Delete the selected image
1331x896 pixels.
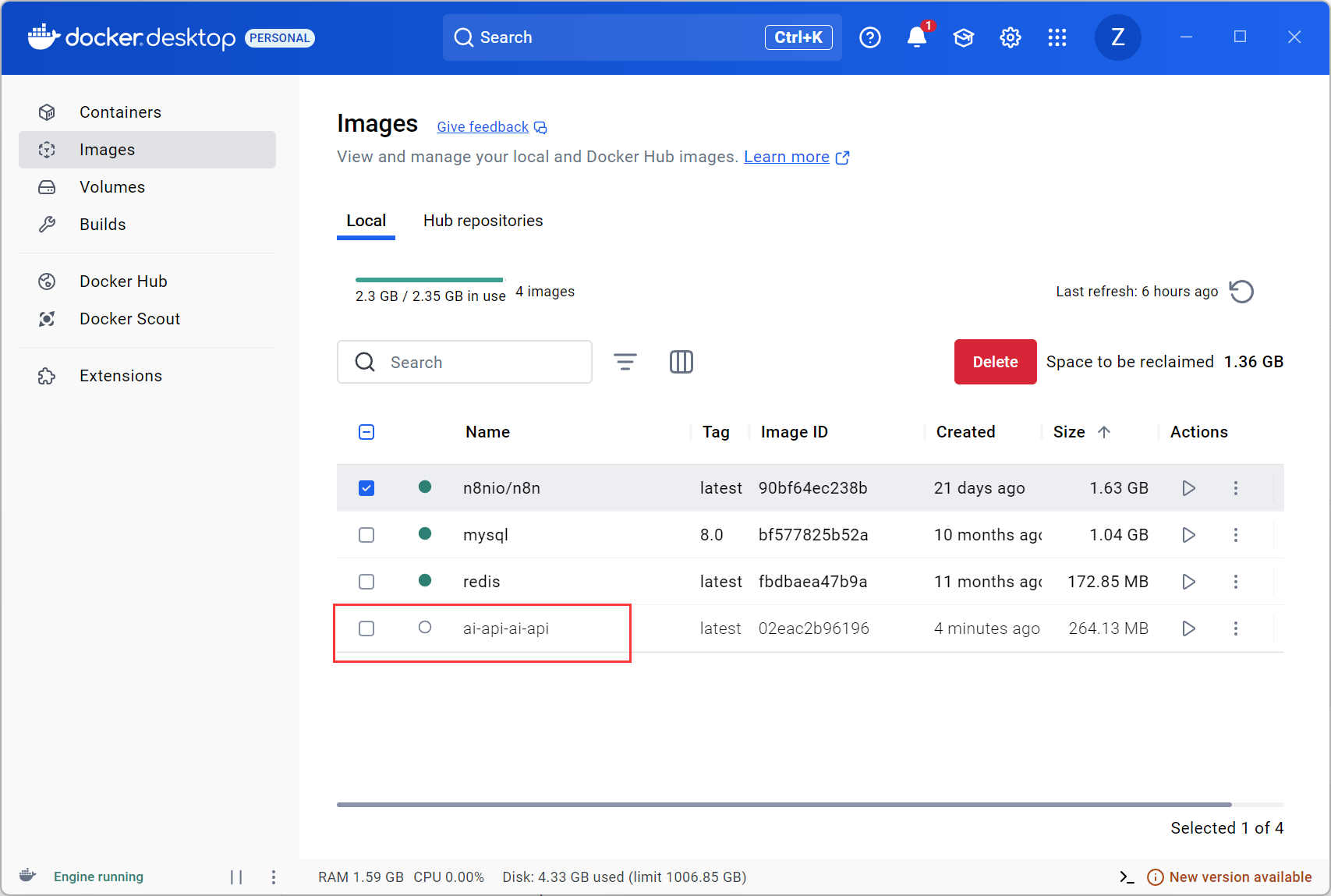click(x=996, y=362)
